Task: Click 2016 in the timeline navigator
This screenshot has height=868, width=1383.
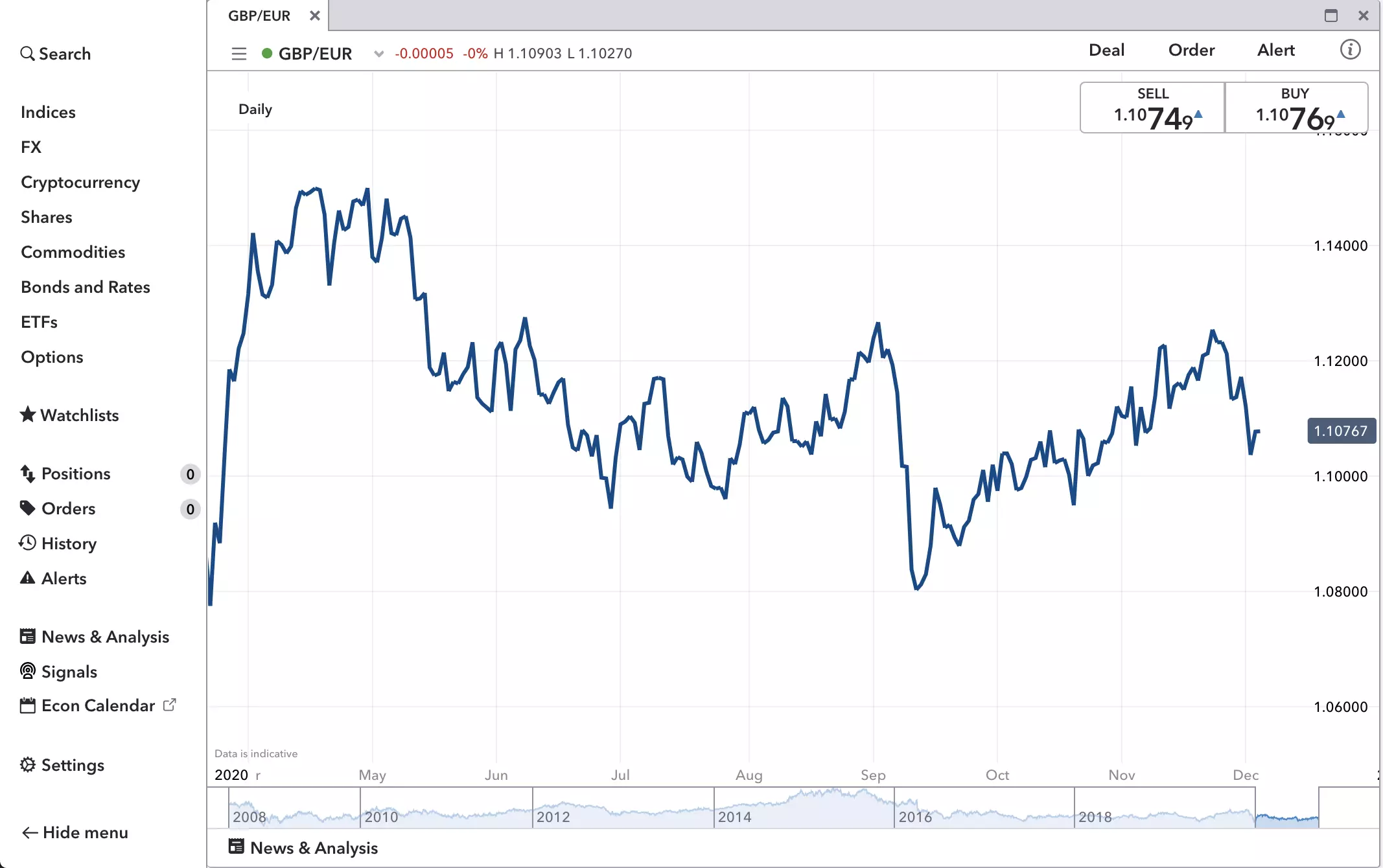Action: (916, 817)
